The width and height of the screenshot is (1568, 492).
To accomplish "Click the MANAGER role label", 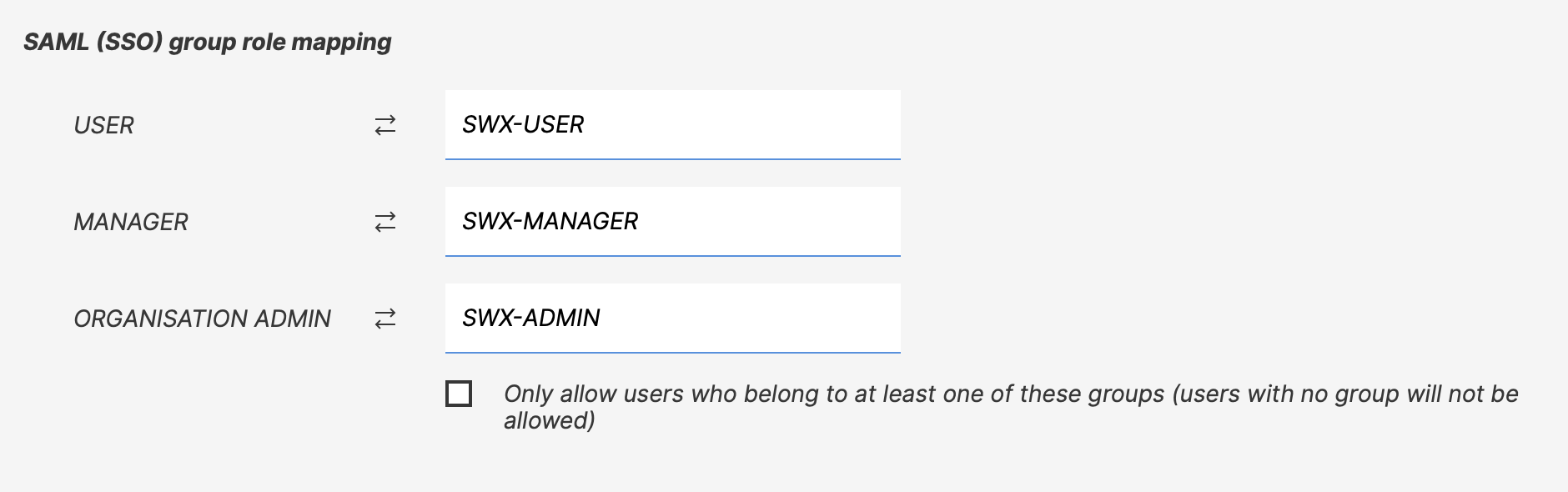I will [x=131, y=223].
